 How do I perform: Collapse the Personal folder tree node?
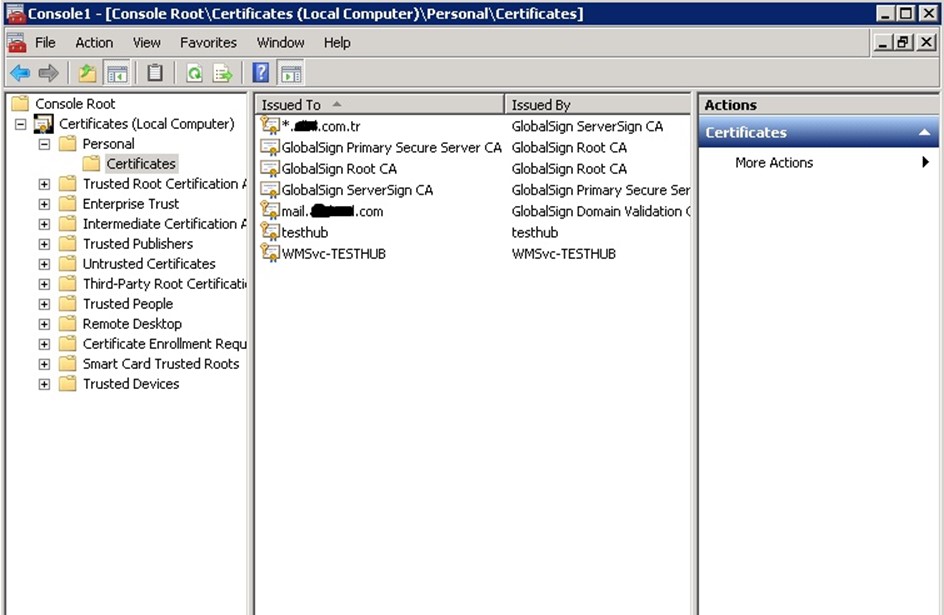click(44, 144)
